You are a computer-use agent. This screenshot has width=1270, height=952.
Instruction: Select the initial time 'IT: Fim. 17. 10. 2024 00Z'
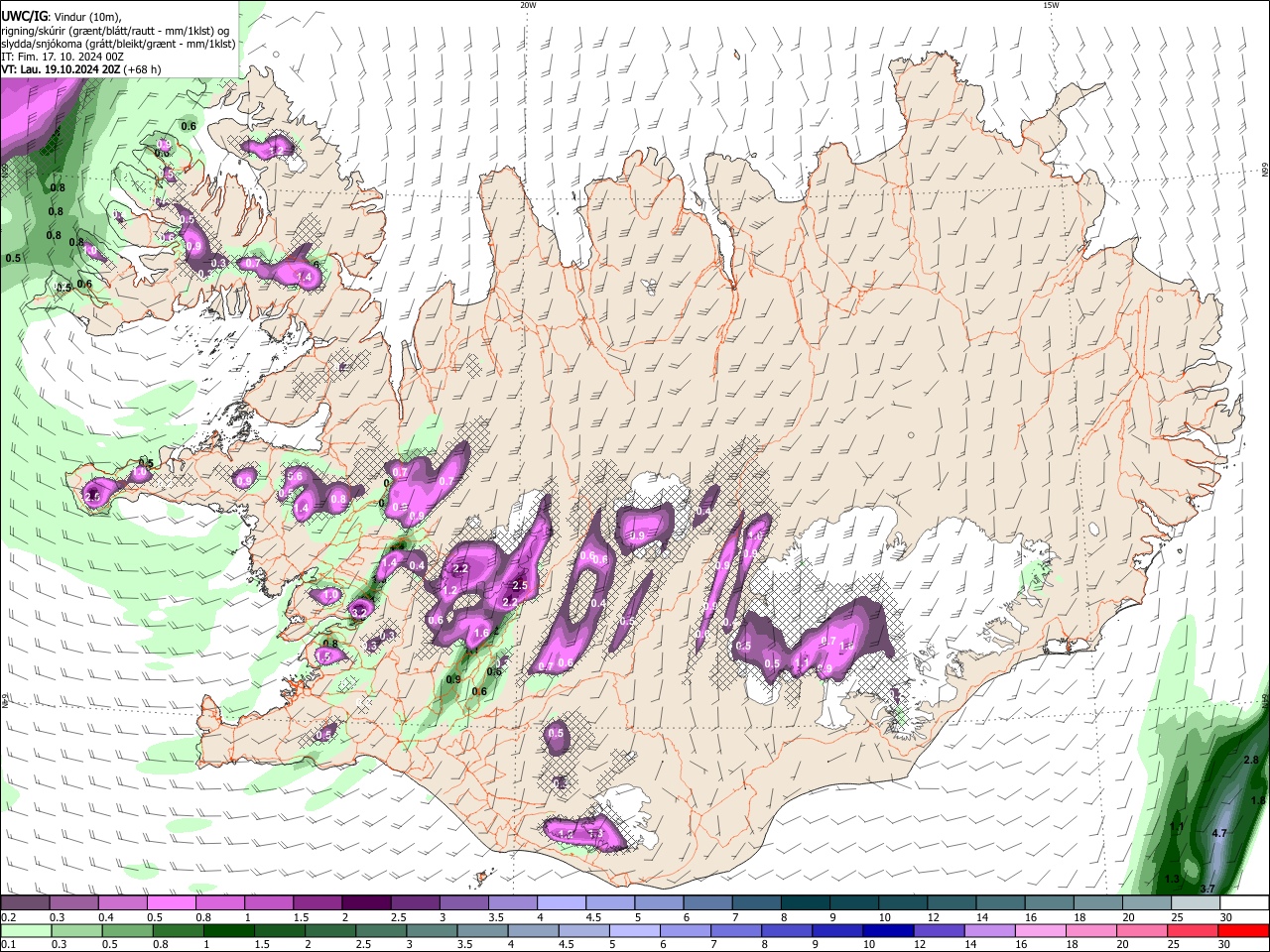click(x=63, y=57)
